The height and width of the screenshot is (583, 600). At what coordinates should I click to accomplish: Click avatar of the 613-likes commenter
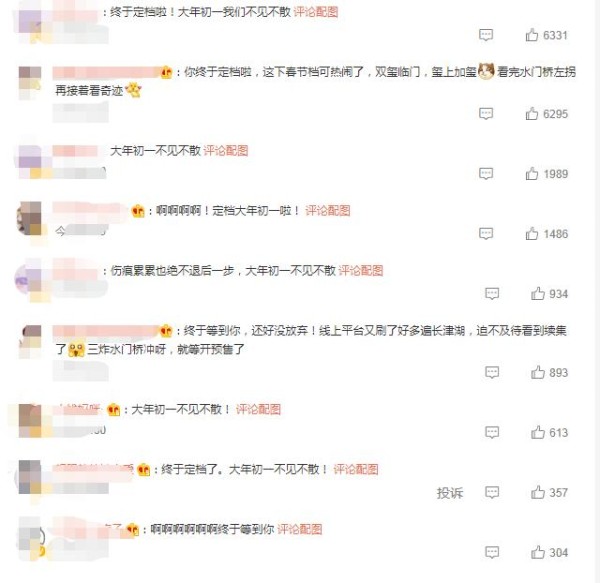click(30, 420)
